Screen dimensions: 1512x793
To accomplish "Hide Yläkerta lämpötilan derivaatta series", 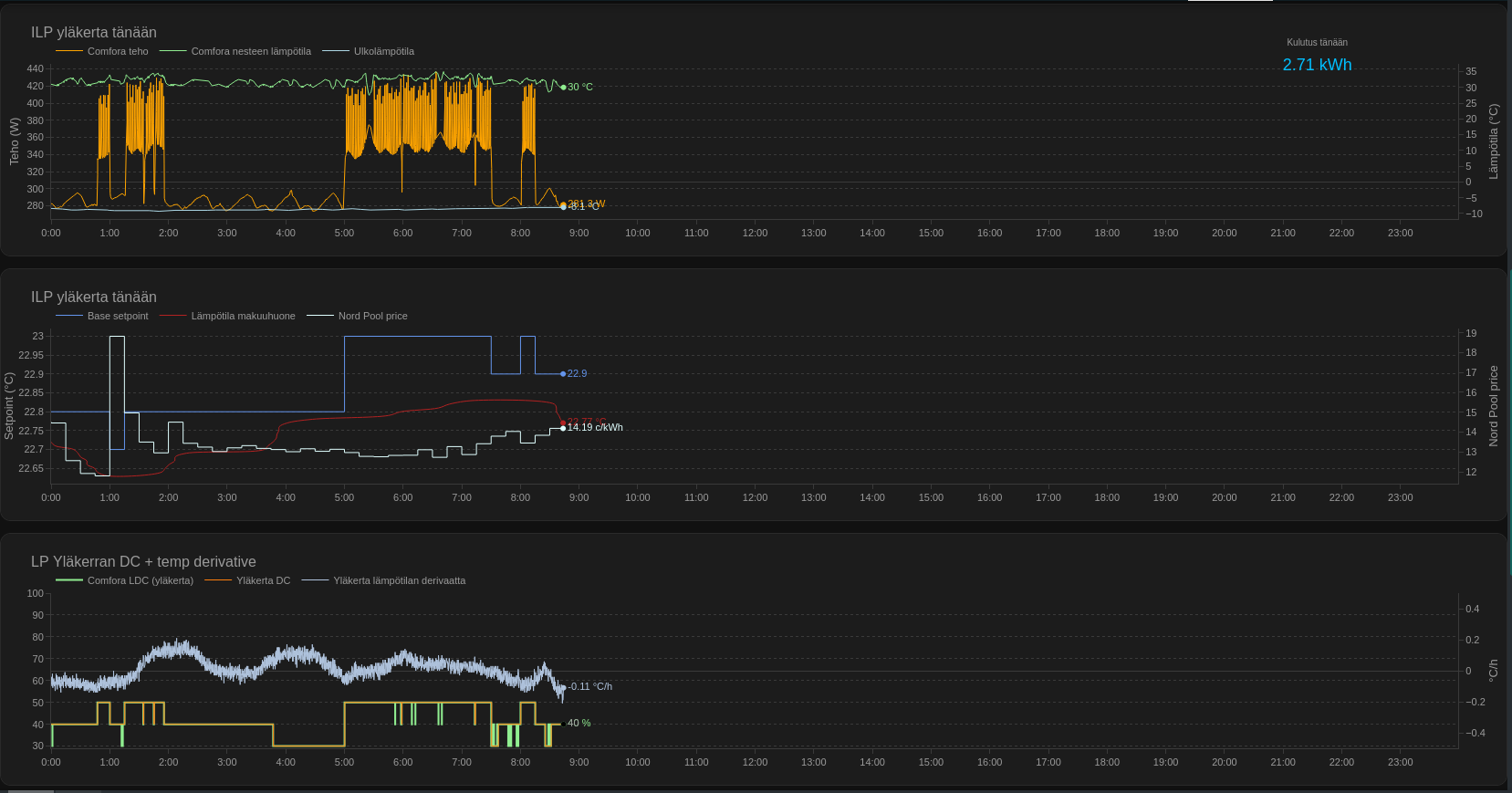I will coord(399,580).
